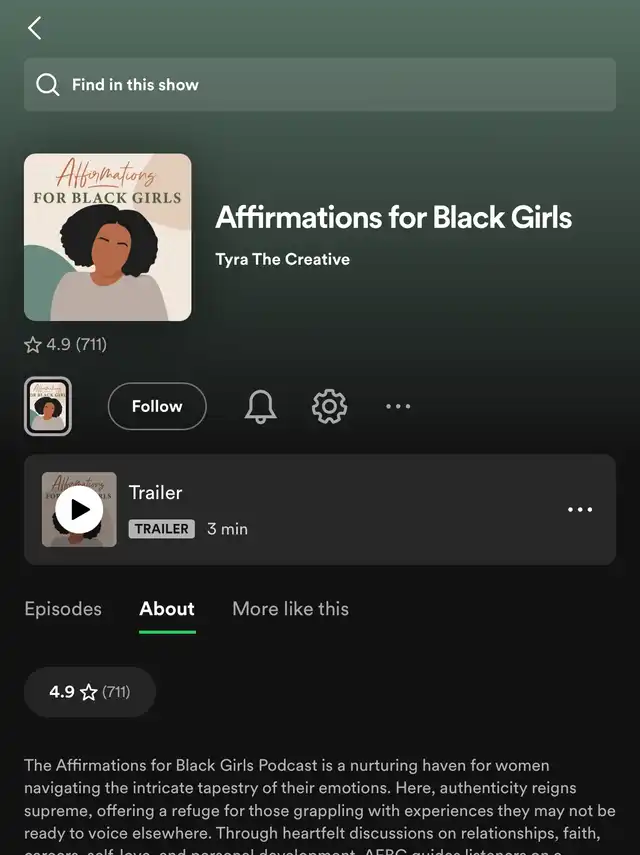Open podcast settings gear icon
This screenshot has width=640, height=855.
click(329, 406)
